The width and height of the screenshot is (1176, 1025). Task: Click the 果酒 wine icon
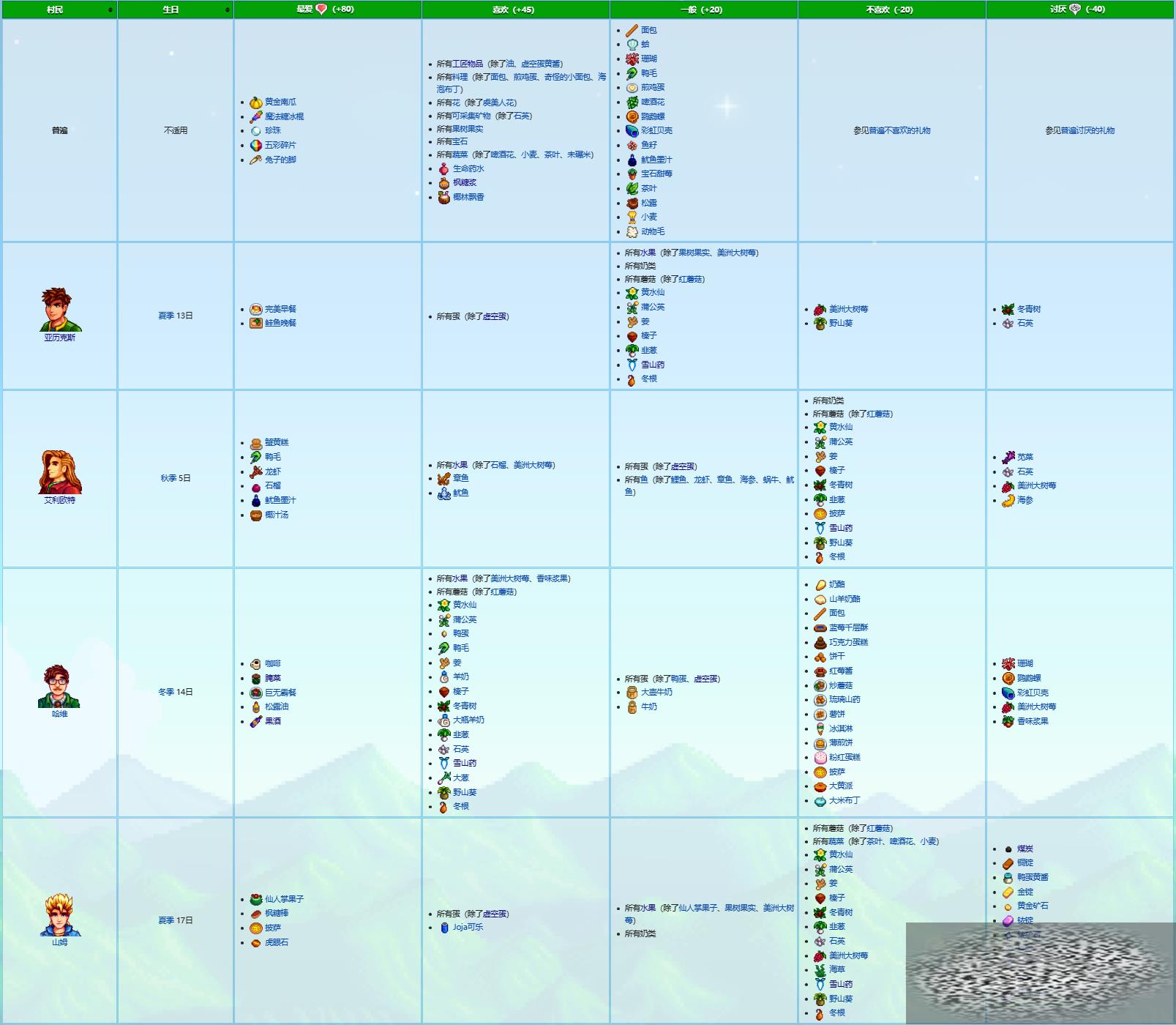pos(255,722)
